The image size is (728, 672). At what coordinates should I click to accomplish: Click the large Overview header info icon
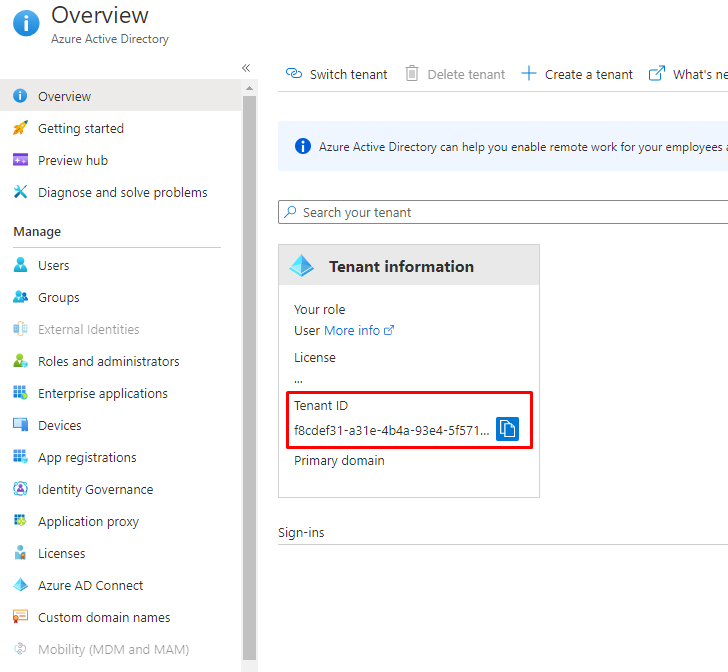coord(26,23)
